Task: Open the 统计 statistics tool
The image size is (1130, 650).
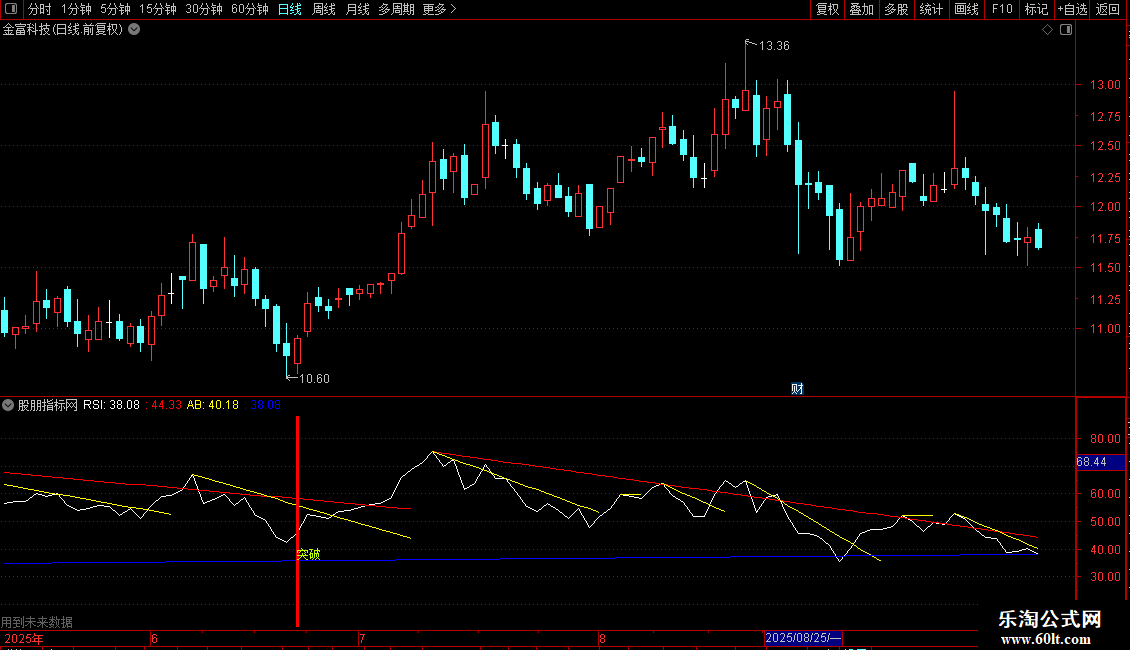Action: (931, 9)
